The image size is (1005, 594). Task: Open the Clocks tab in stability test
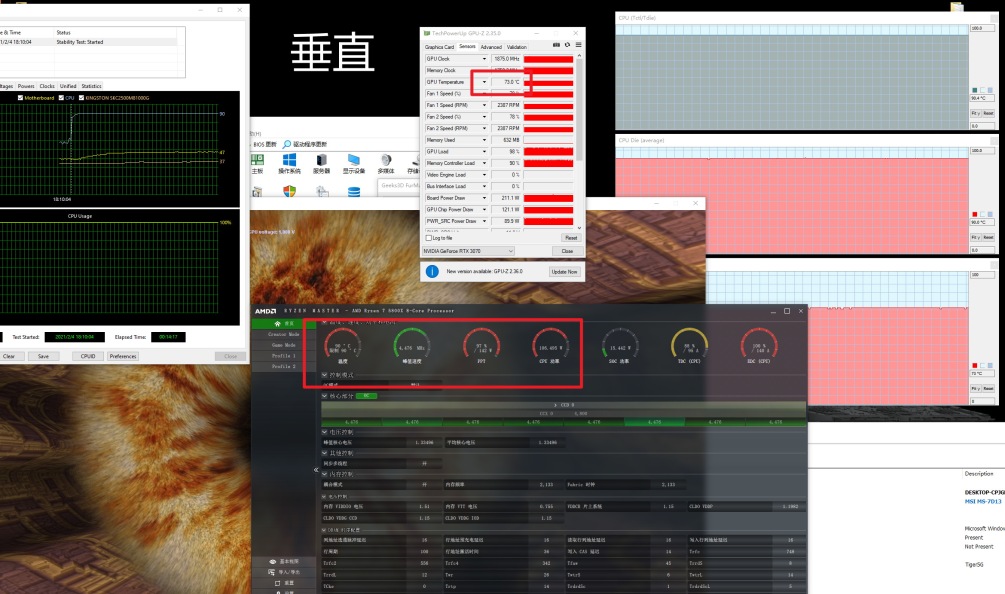click(x=47, y=86)
